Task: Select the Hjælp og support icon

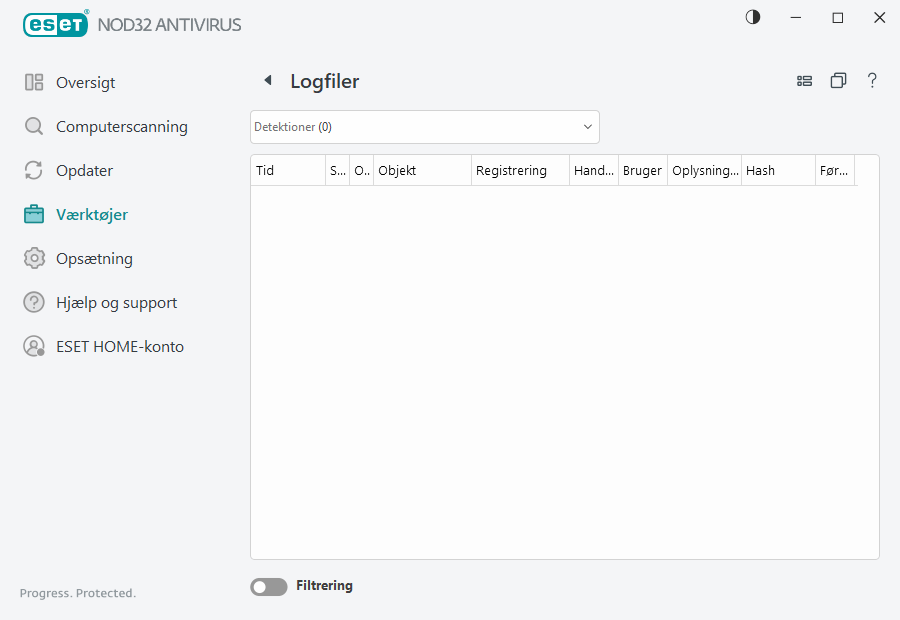Action: click(33, 302)
